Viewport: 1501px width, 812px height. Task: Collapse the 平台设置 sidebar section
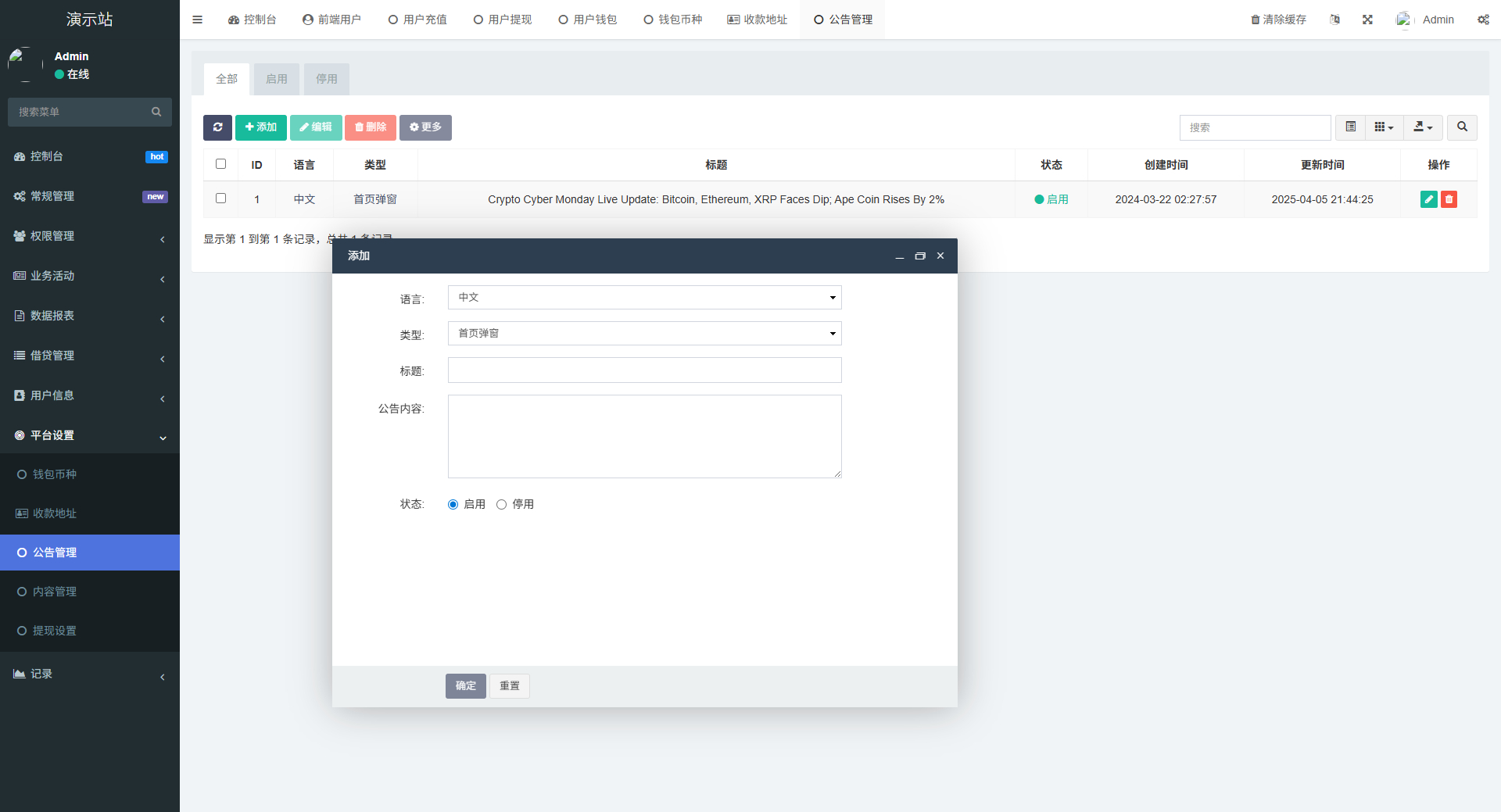[90, 435]
